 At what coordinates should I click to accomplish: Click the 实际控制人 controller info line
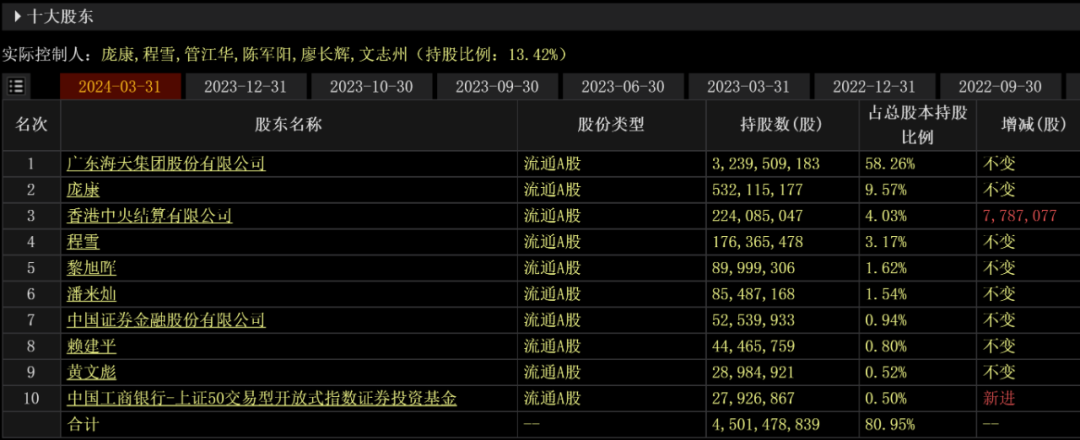[x=285, y=54]
